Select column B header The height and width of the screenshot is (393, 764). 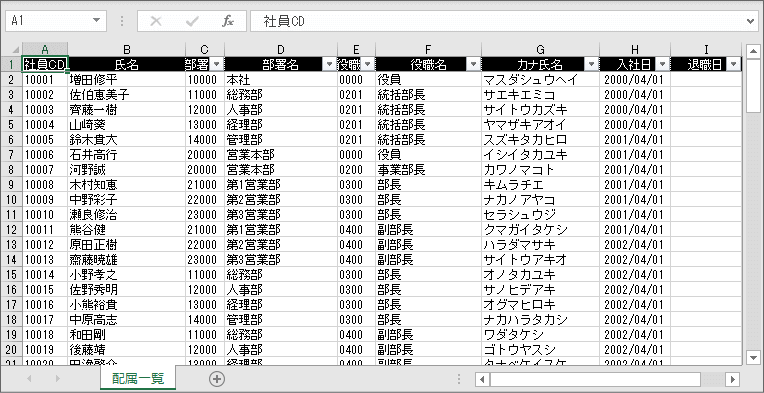(x=127, y=49)
